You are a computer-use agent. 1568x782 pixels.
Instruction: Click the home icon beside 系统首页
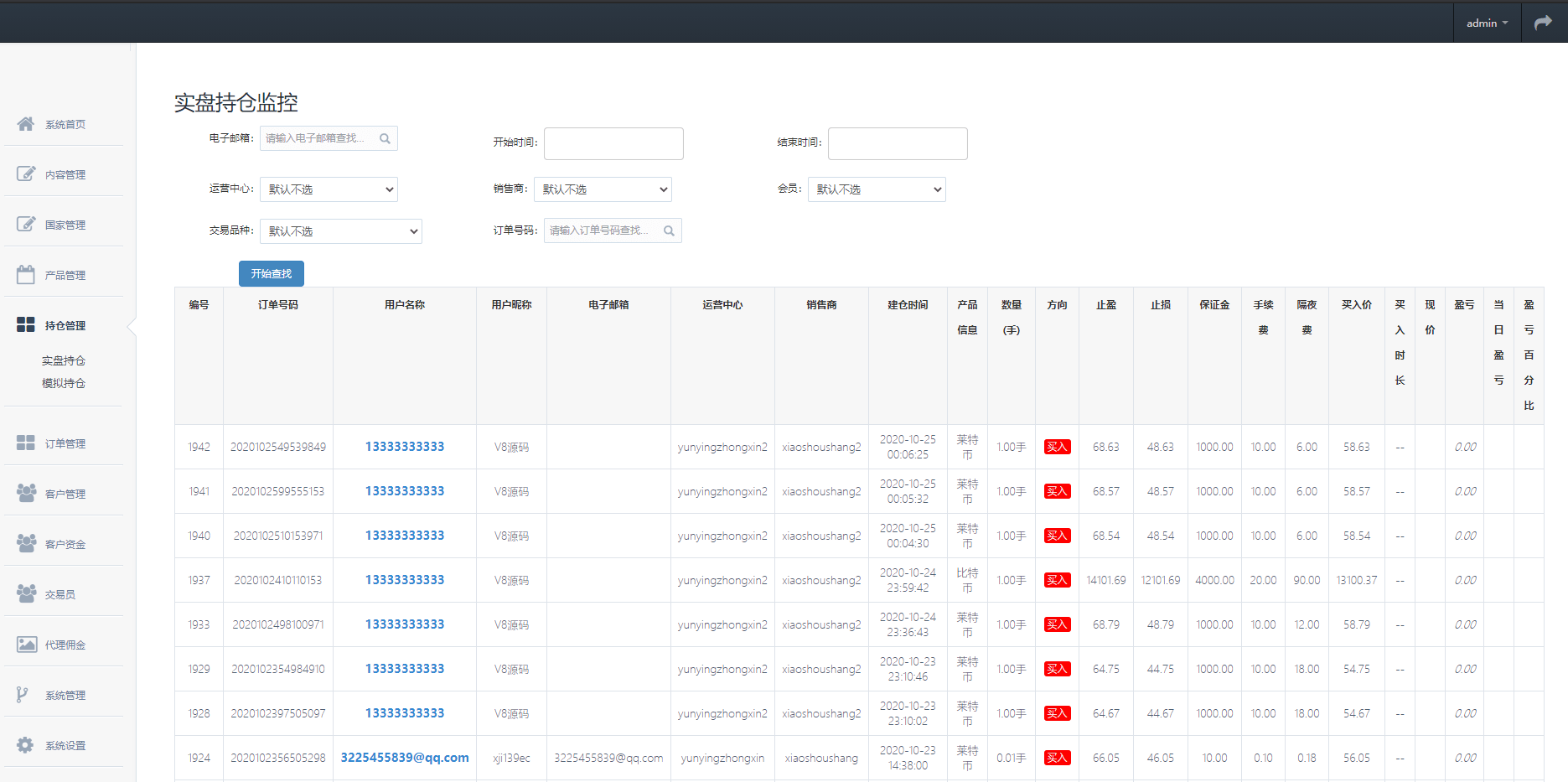[26, 124]
